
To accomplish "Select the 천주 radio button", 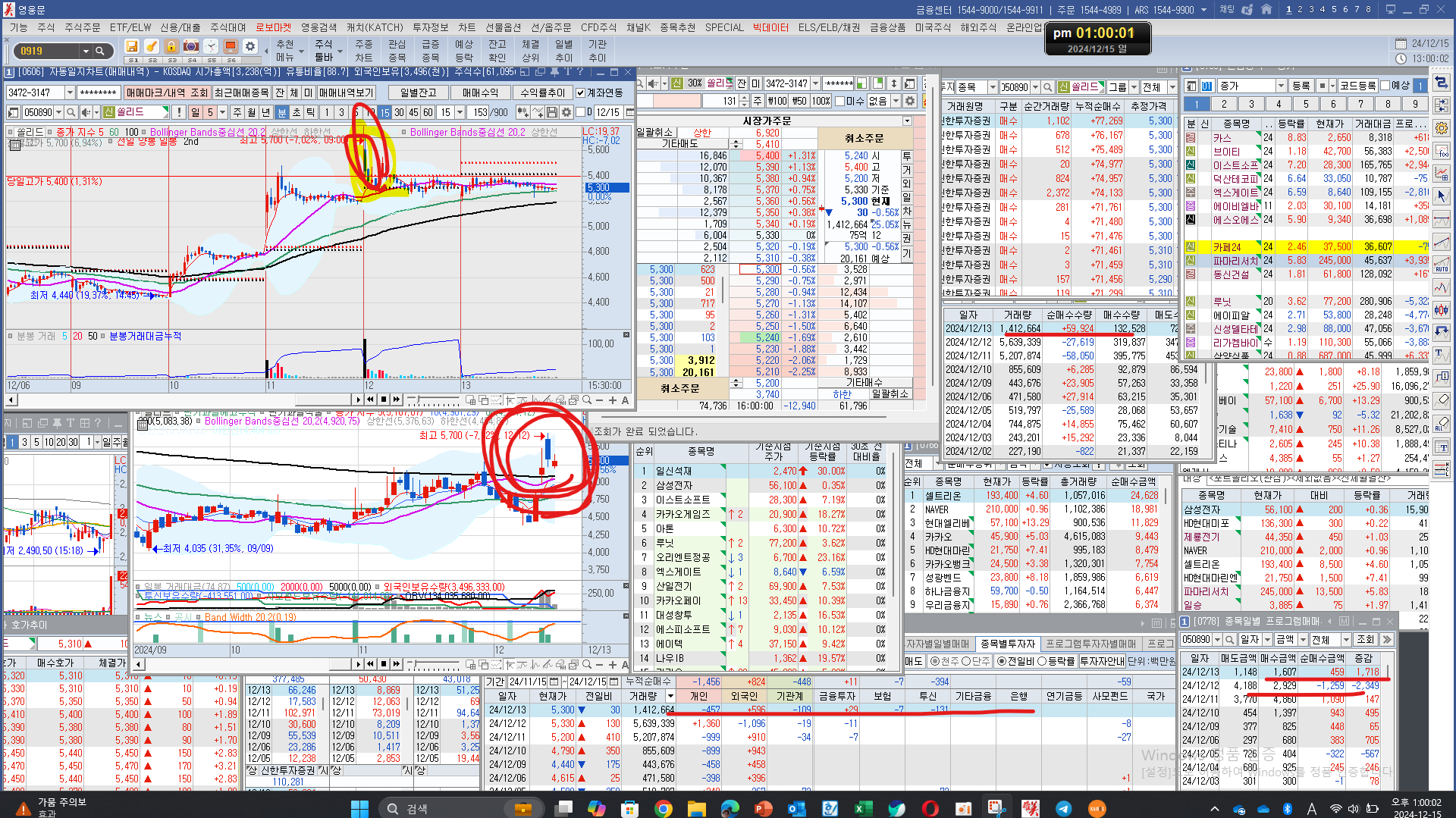I will pyautogui.click(x=934, y=661).
